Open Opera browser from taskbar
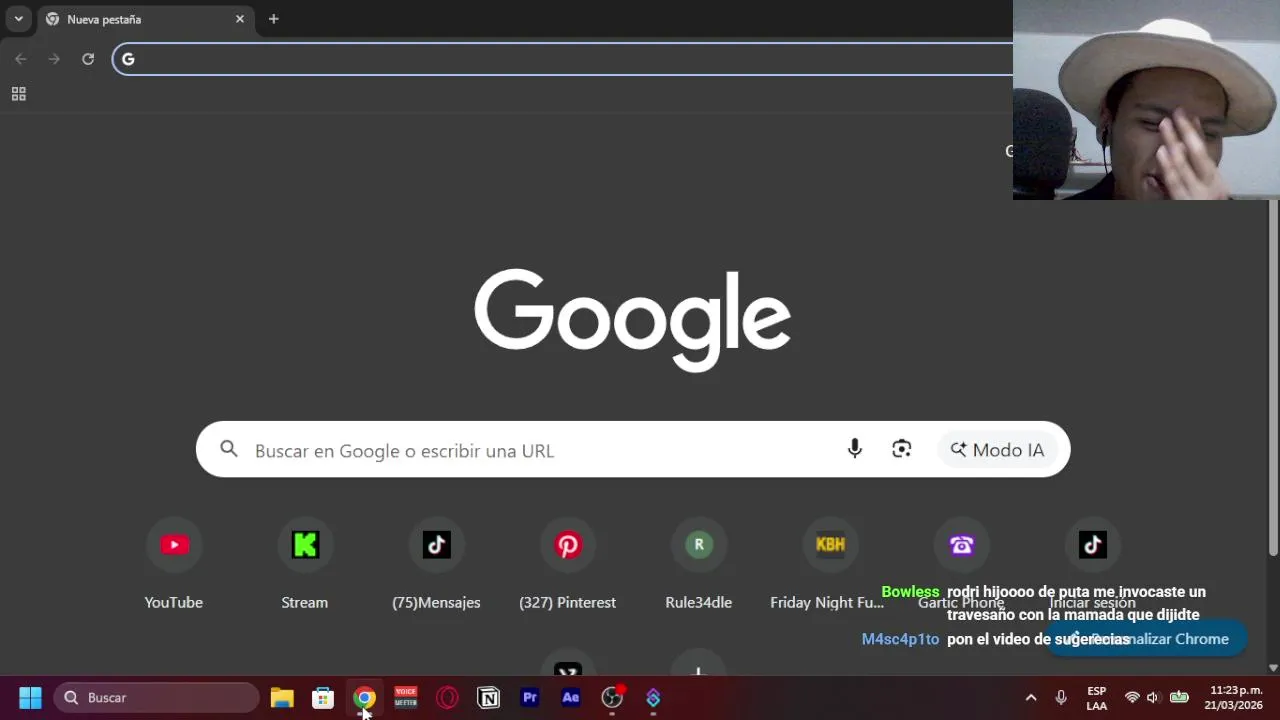Viewport: 1280px width, 720px height. coord(447,697)
